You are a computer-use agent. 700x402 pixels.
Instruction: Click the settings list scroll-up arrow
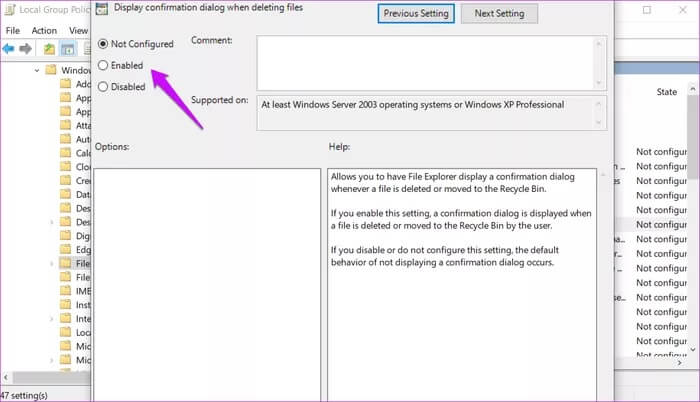693,88
